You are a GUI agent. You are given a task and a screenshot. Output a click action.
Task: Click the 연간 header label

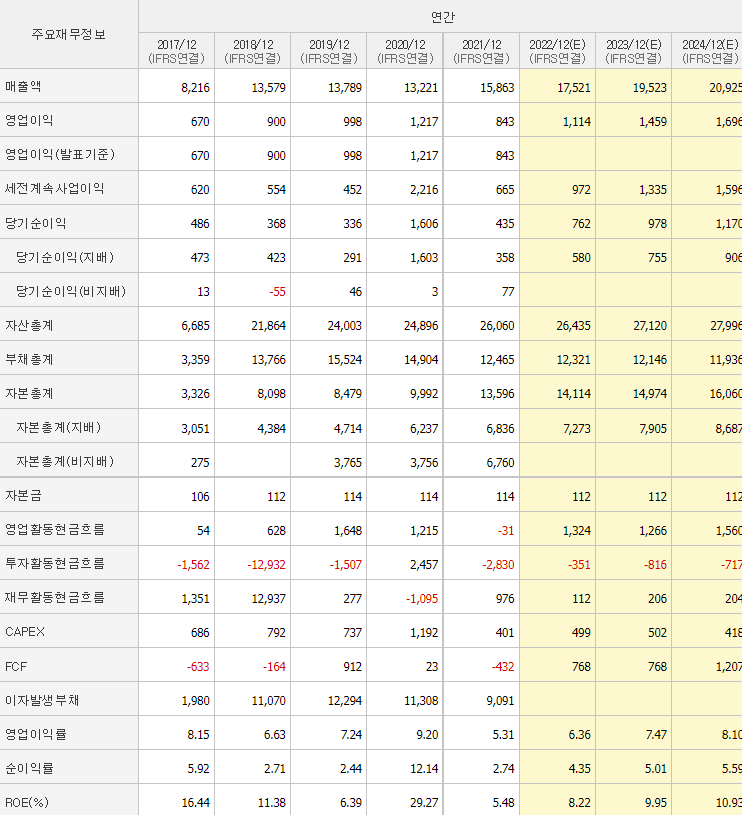(443, 17)
